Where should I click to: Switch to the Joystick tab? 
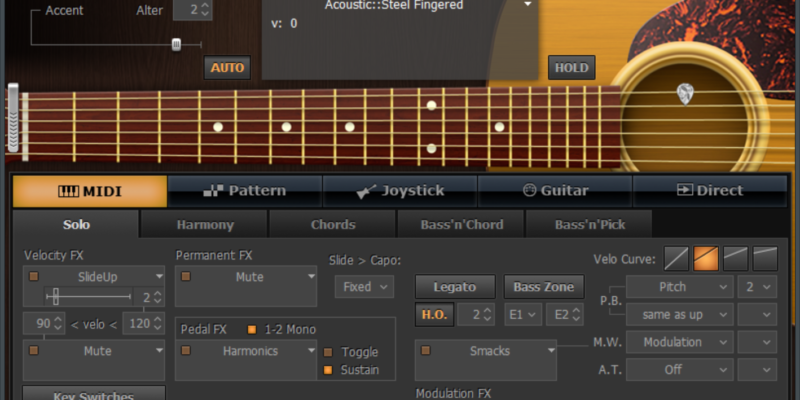(x=400, y=191)
